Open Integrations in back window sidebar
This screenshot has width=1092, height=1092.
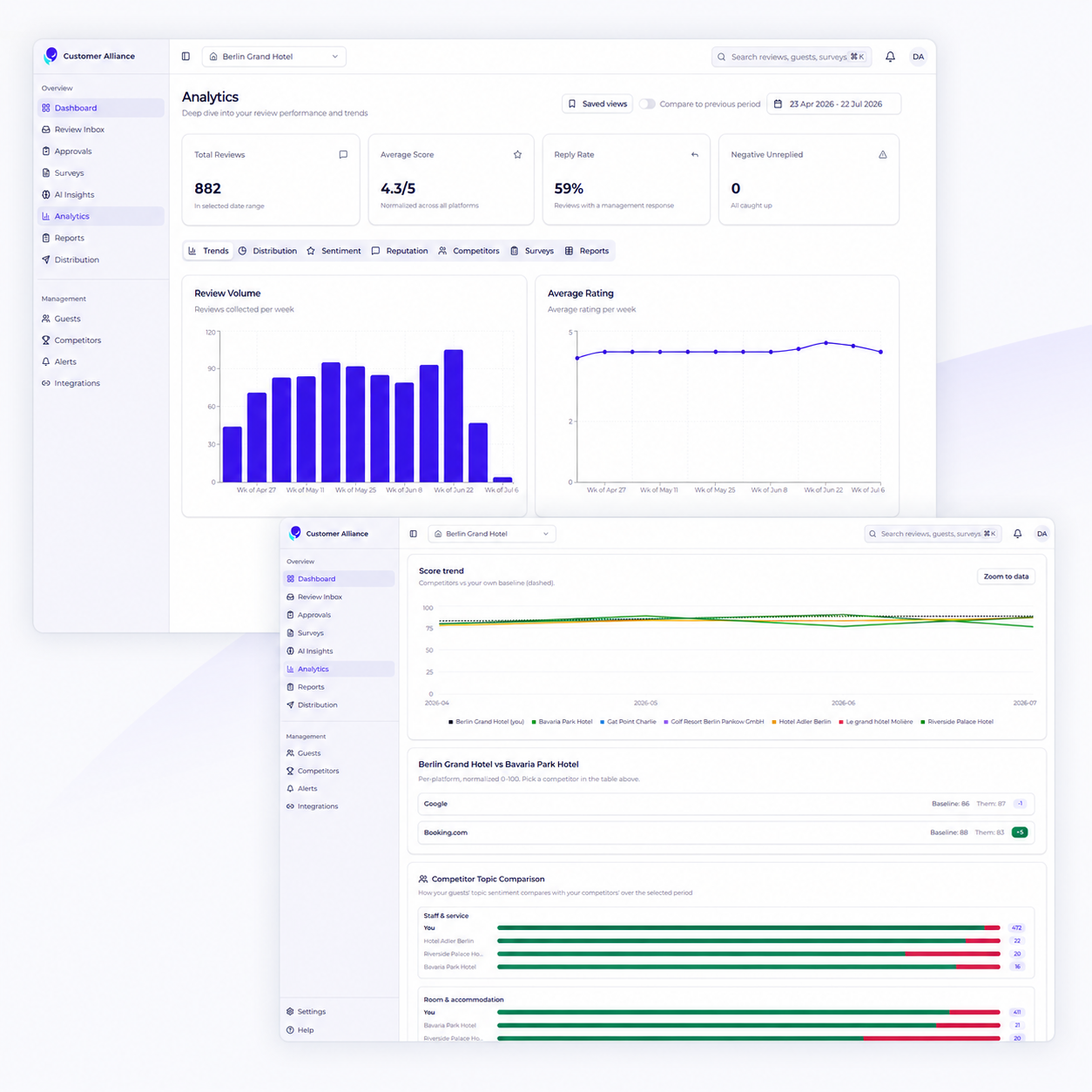[101, 383]
